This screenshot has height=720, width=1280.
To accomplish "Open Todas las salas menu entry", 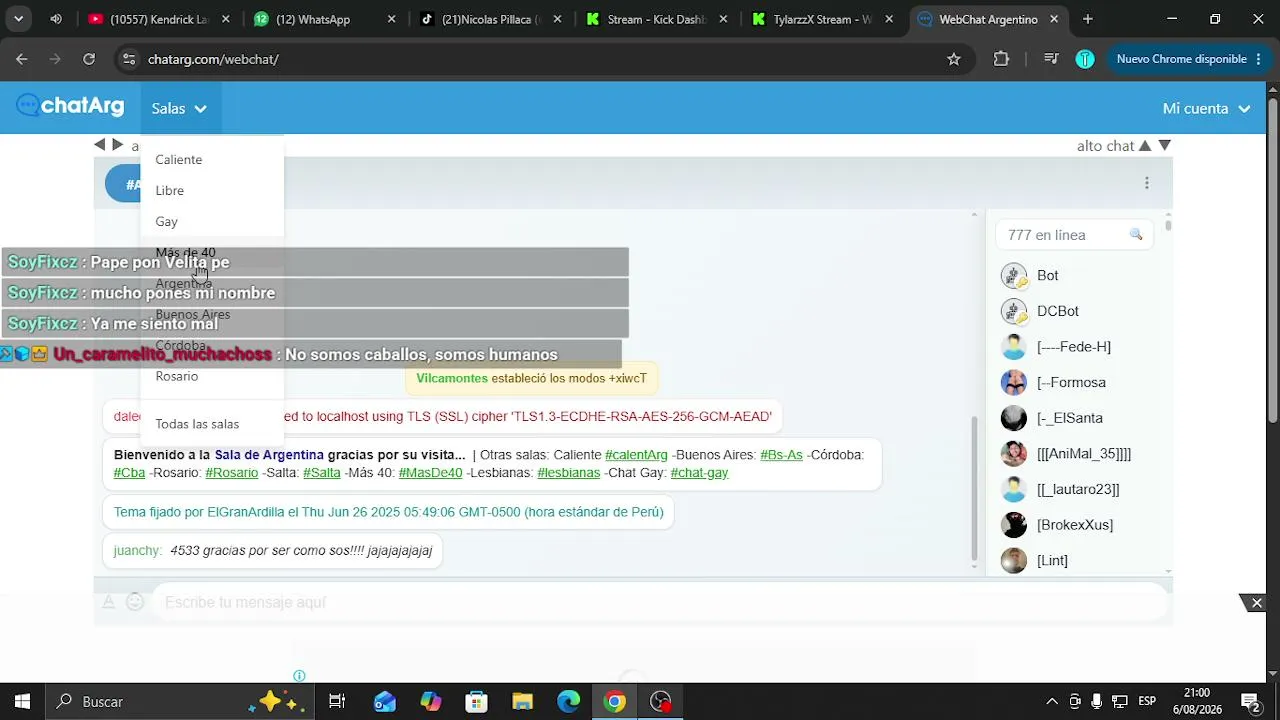I will 197,424.
